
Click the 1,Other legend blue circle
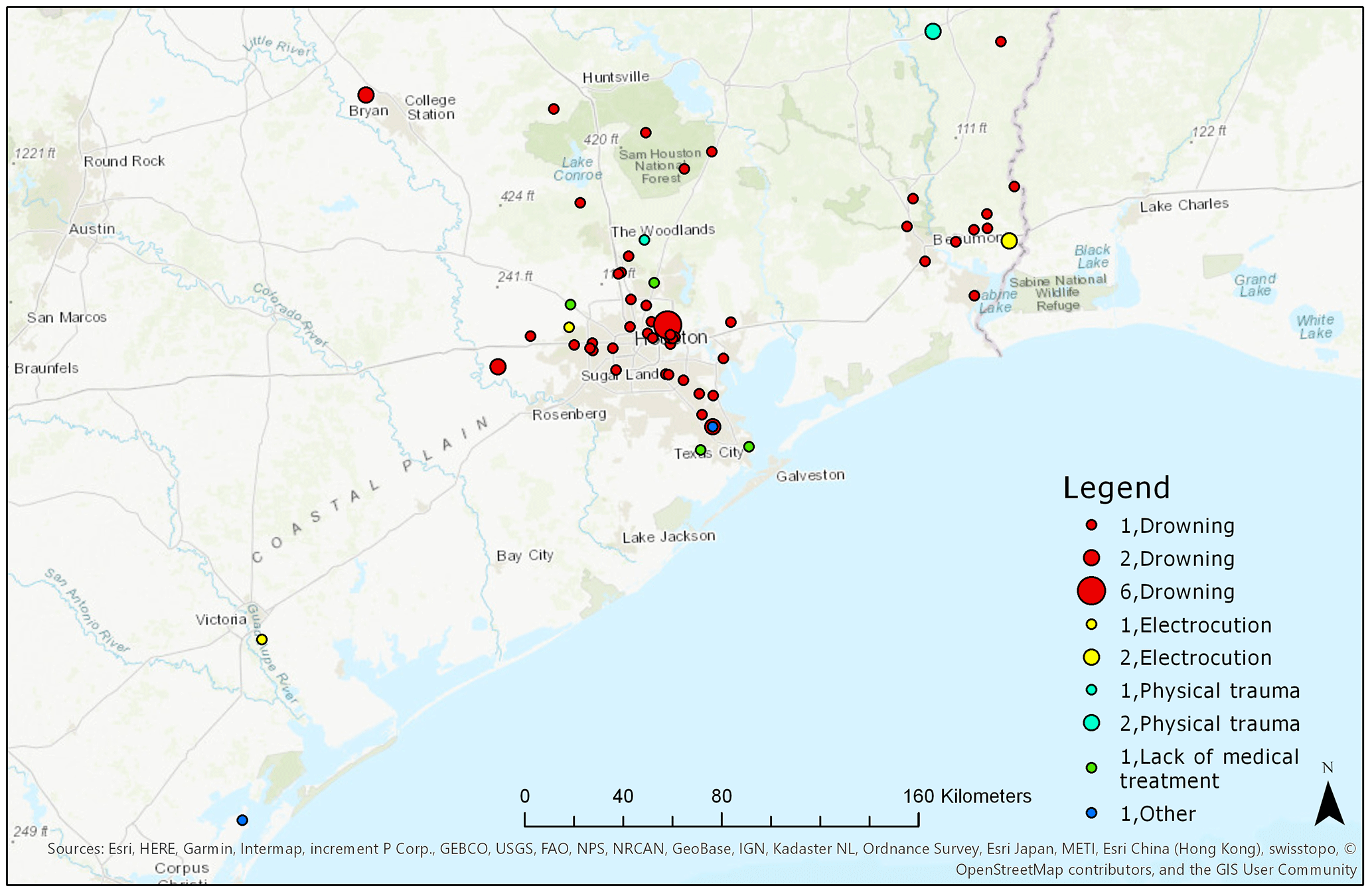point(1091,813)
